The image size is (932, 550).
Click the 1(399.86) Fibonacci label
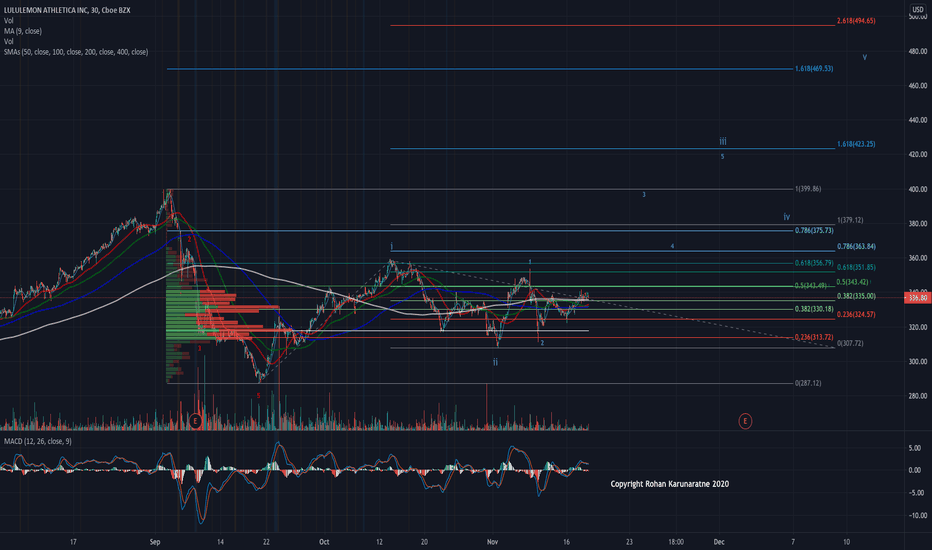(808, 189)
